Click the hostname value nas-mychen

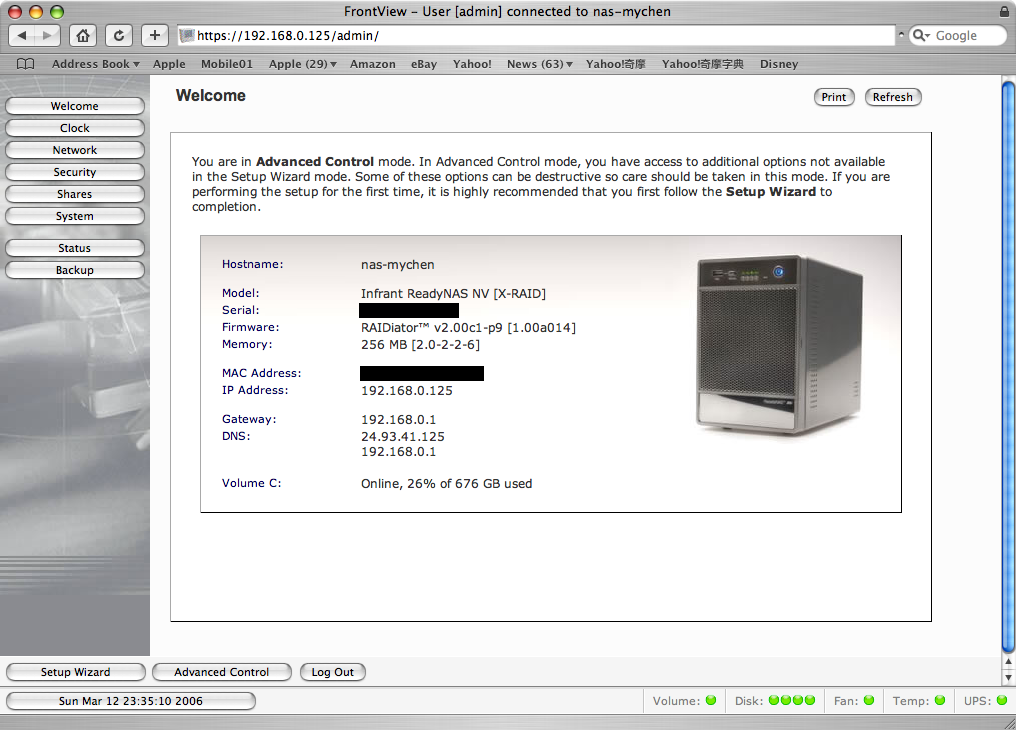(x=397, y=264)
